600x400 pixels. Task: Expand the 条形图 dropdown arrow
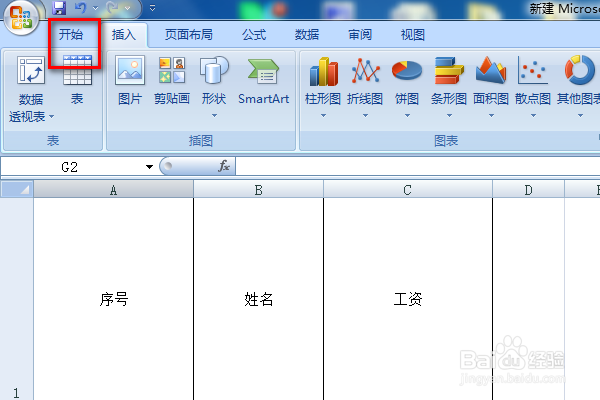coord(449,115)
